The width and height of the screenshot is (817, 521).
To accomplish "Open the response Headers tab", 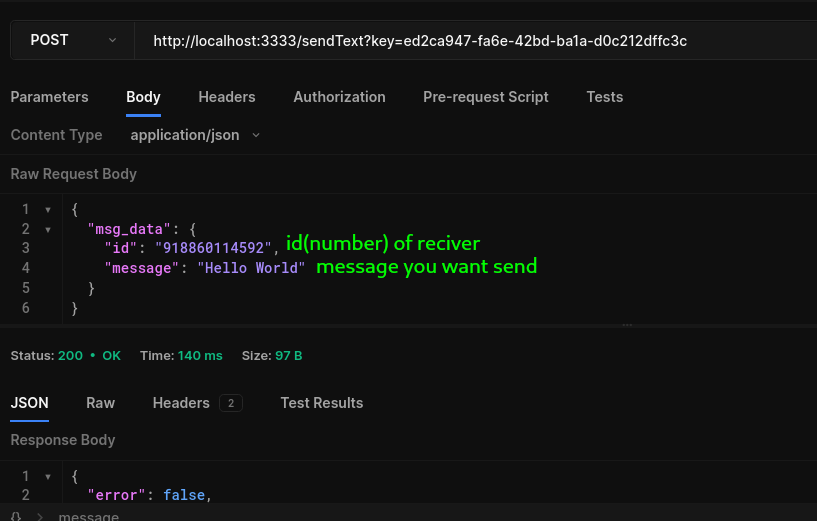I will pyautogui.click(x=181, y=403).
